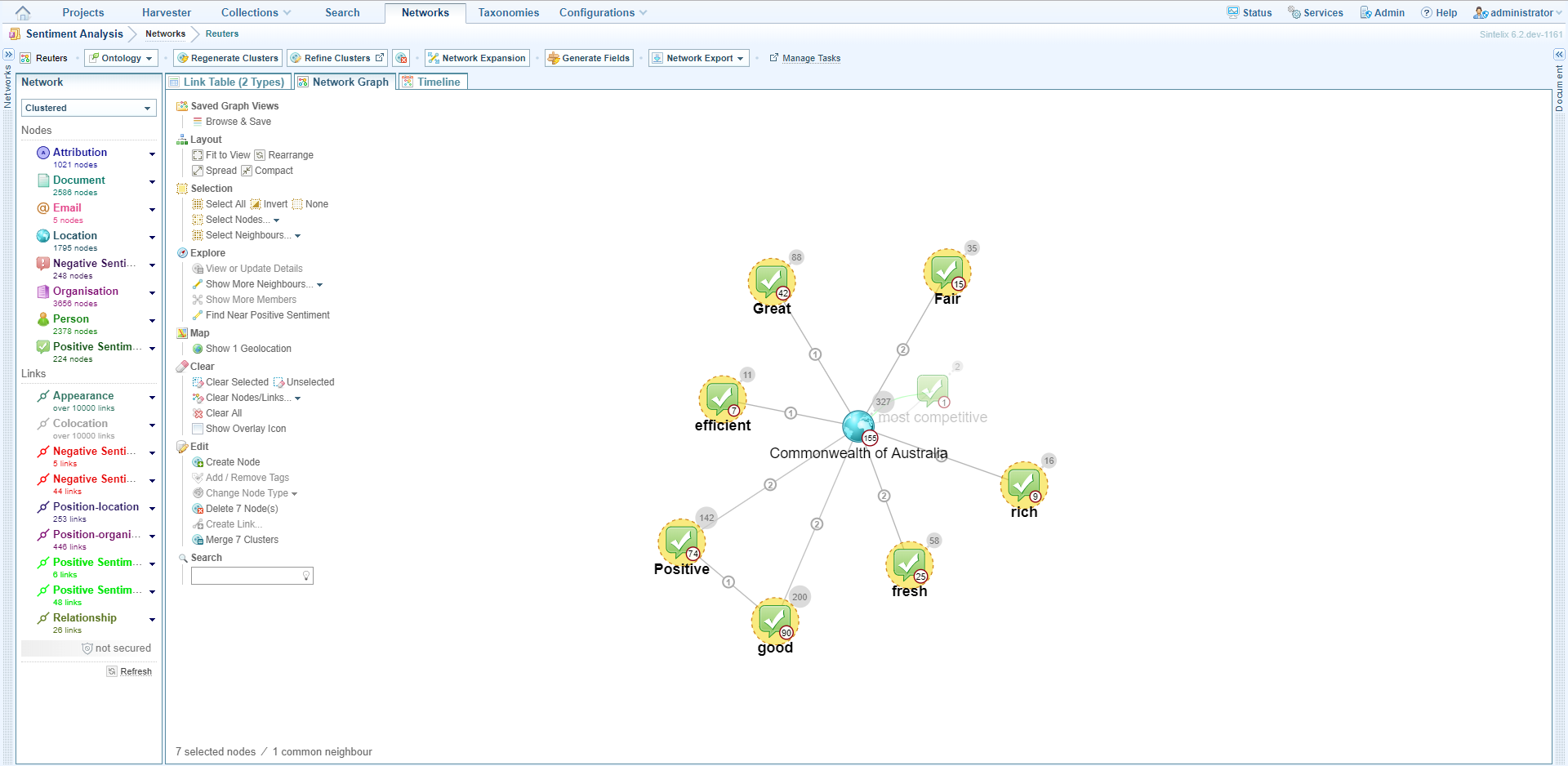1568x766 pixels.
Task: Open the Ontology dropdown
Action: pos(121,58)
